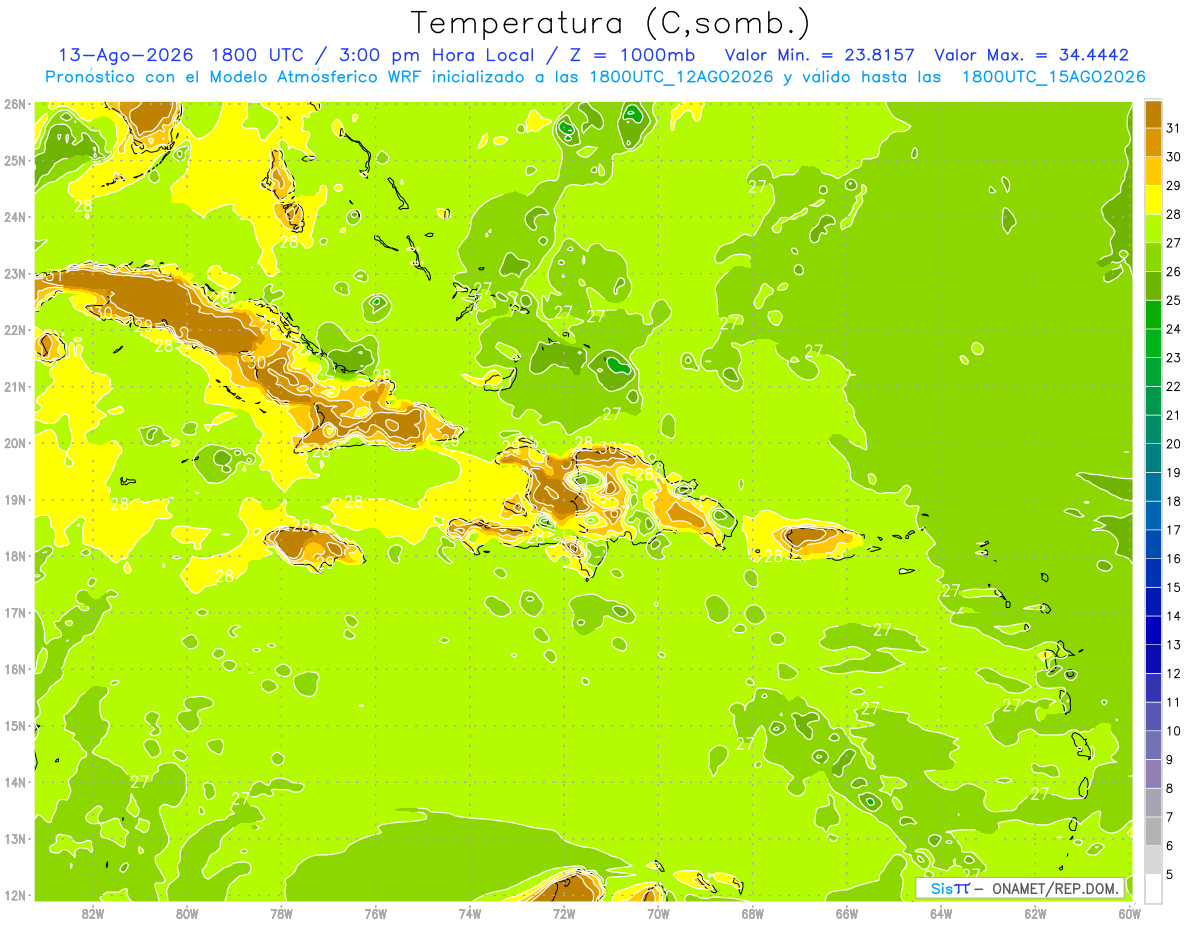
Task: Click the 62W longitude axis label
Action: tap(1036, 912)
